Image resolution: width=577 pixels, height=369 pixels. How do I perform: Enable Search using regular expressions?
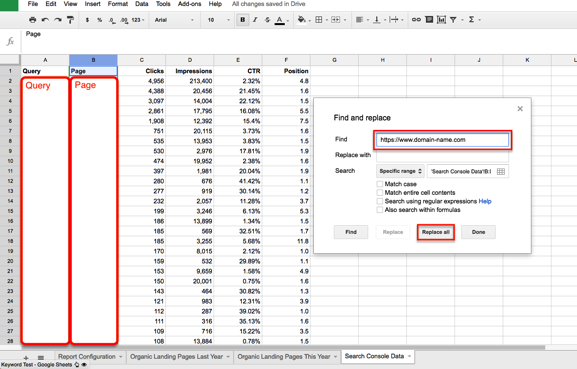pos(380,201)
